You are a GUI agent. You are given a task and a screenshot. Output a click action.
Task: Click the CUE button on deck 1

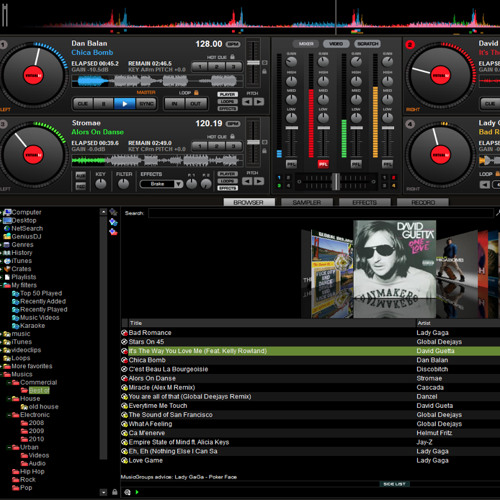(83, 104)
